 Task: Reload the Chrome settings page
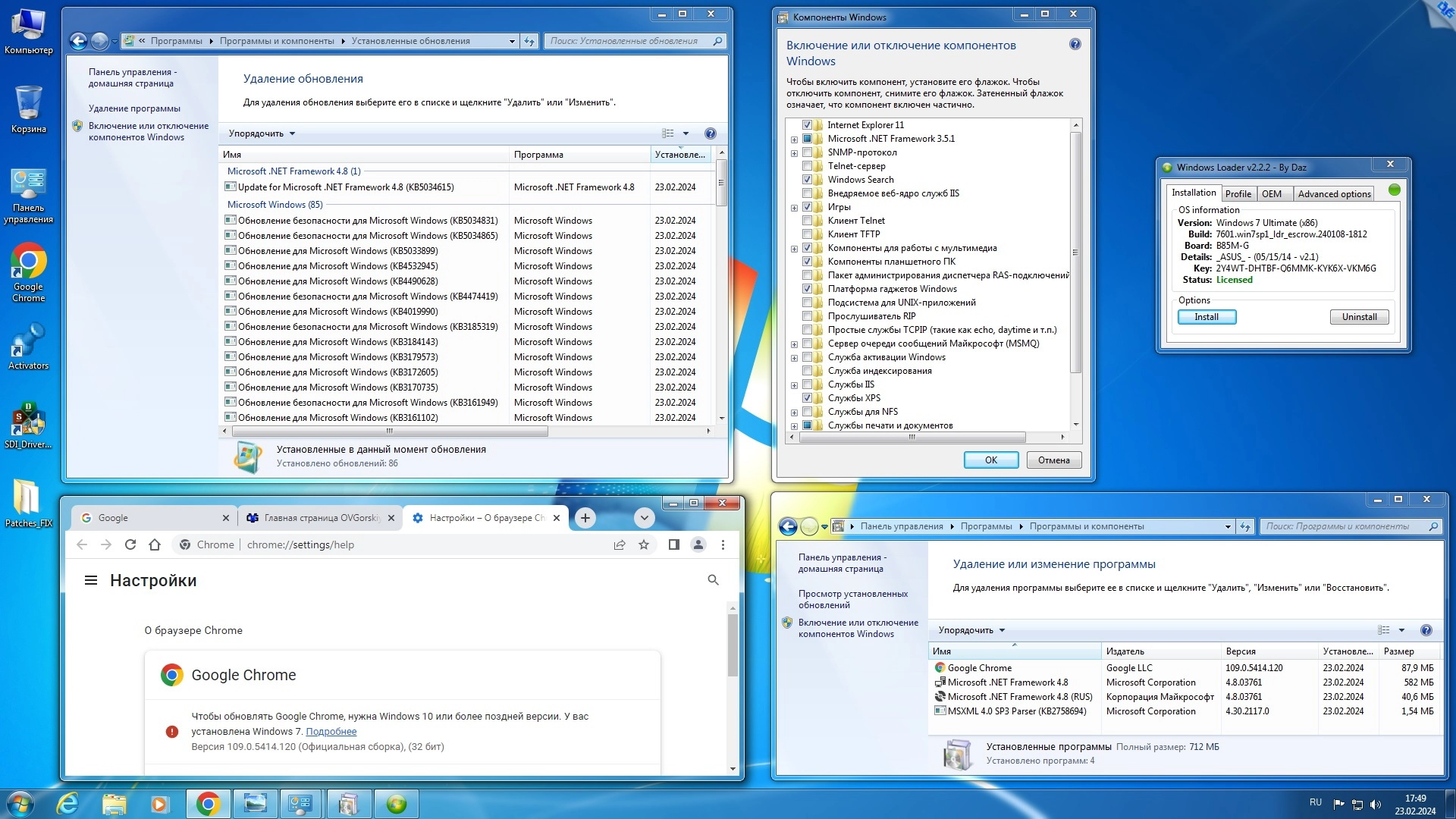pyautogui.click(x=130, y=544)
